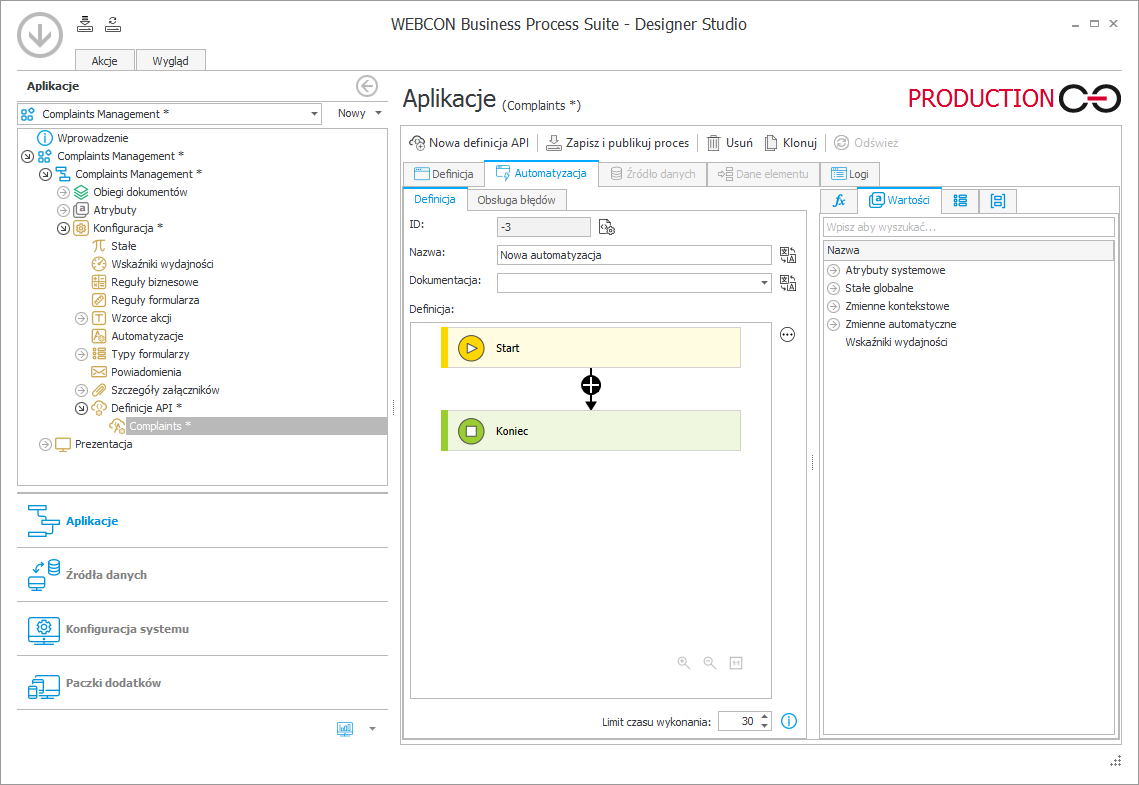Viewport: 1139px width, 785px height.
Task: Select the Start step block
Action: click(591, 348)
